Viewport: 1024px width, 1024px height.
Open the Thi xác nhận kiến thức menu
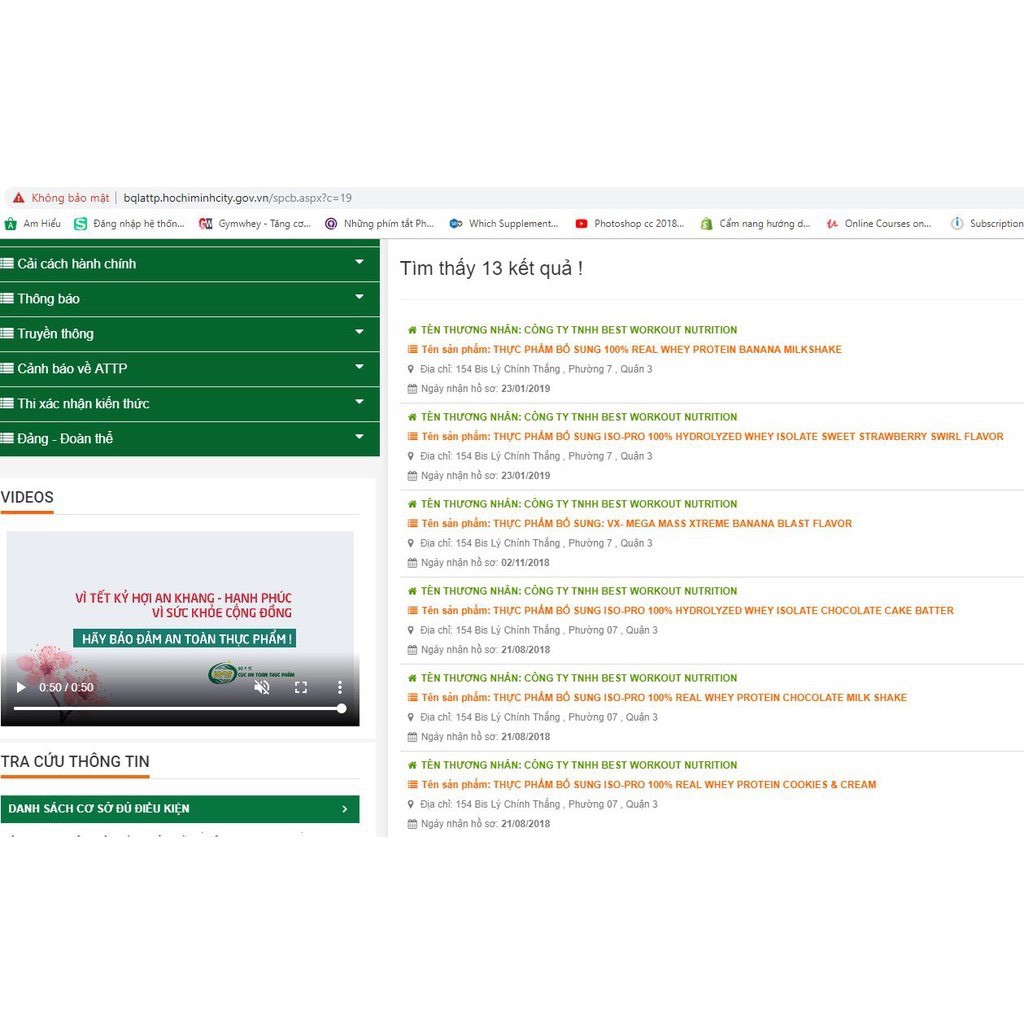(189, 404)
